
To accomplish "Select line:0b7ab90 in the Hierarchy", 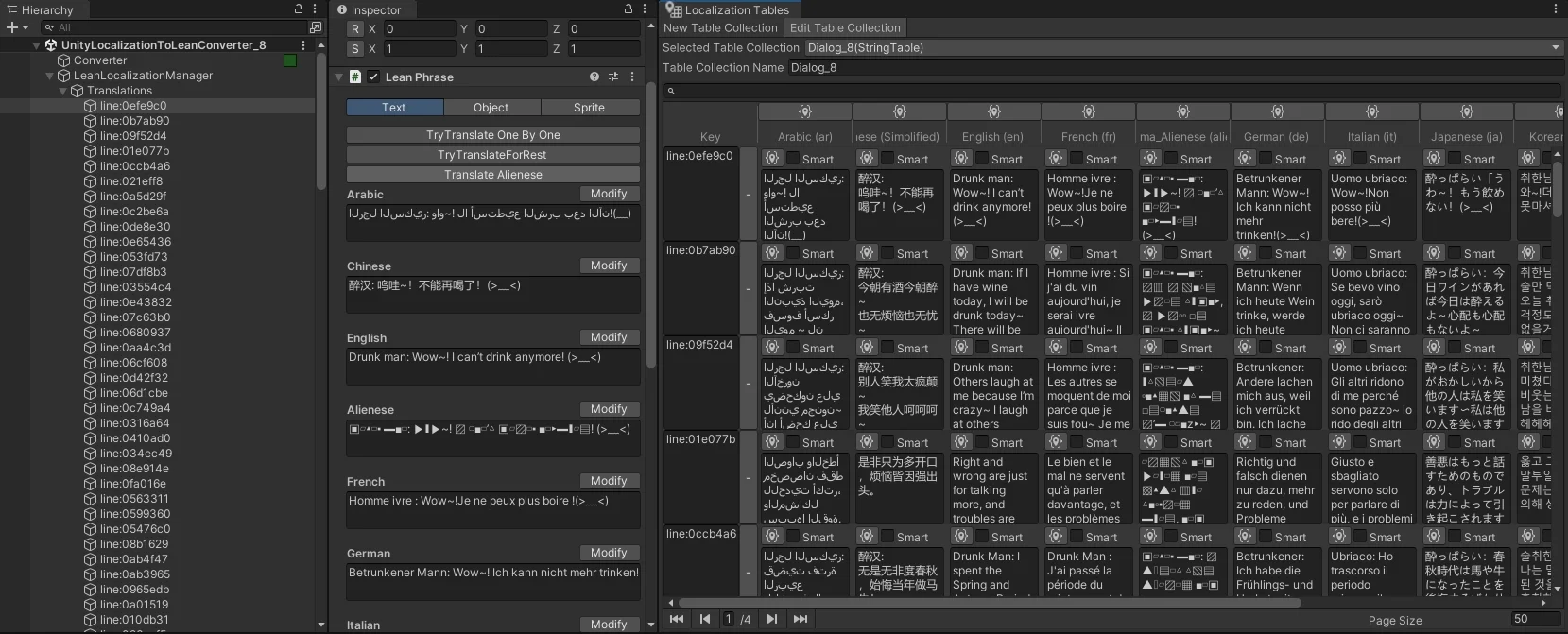I will tap(134, 120).
